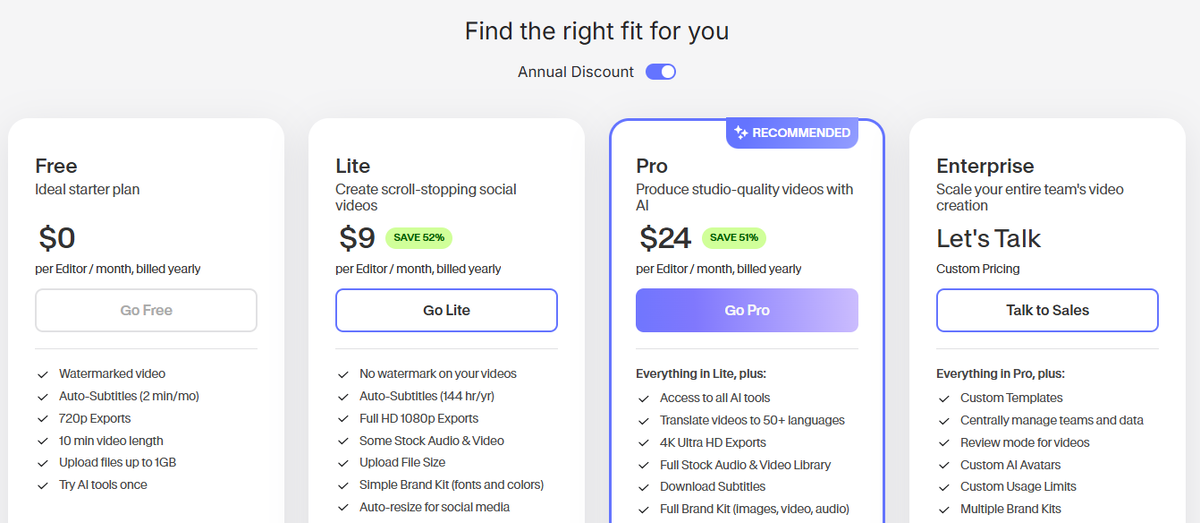Click the checkmark next to Full HD 1080p Exports
1200x523 pixels.
[x=344, y=419]
